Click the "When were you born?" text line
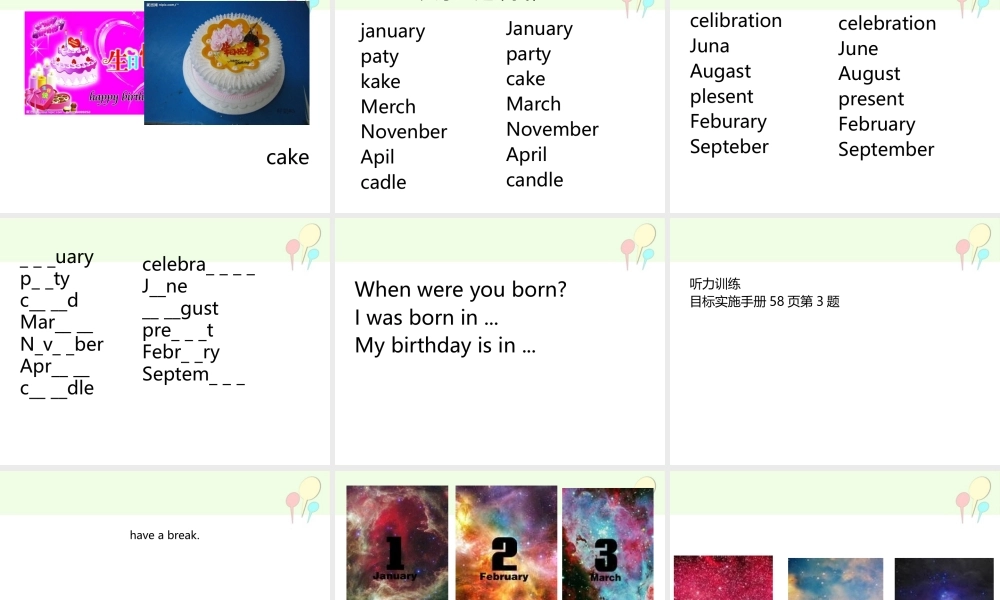This screenshot has width=1000, height=600. [460, 290]
